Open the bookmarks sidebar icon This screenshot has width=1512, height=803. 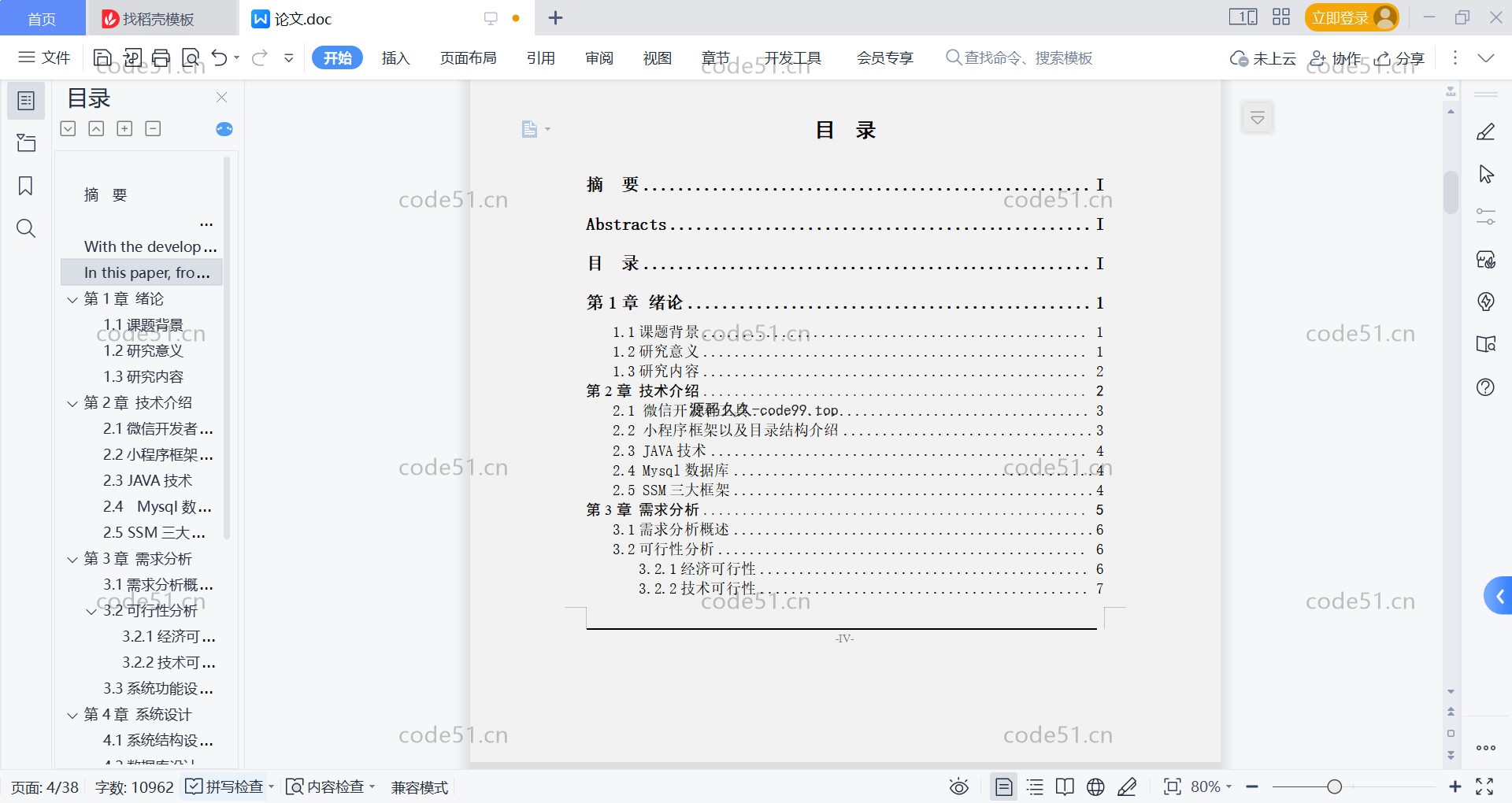(26, 186)
